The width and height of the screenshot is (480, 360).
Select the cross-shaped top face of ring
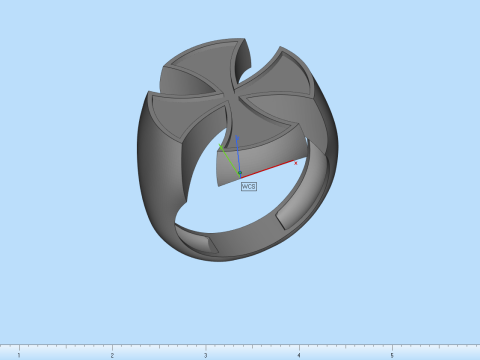point(230,94)
